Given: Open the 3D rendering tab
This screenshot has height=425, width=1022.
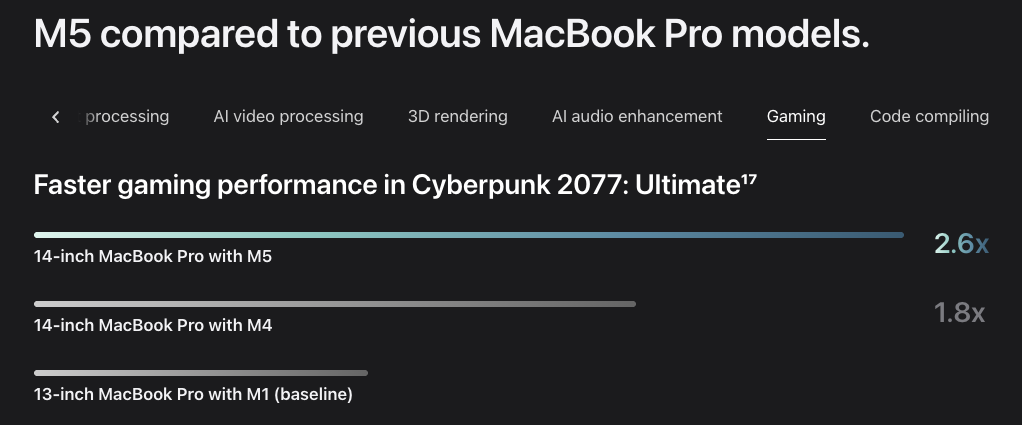Looking at the screenshot, I should coord(457,117).
